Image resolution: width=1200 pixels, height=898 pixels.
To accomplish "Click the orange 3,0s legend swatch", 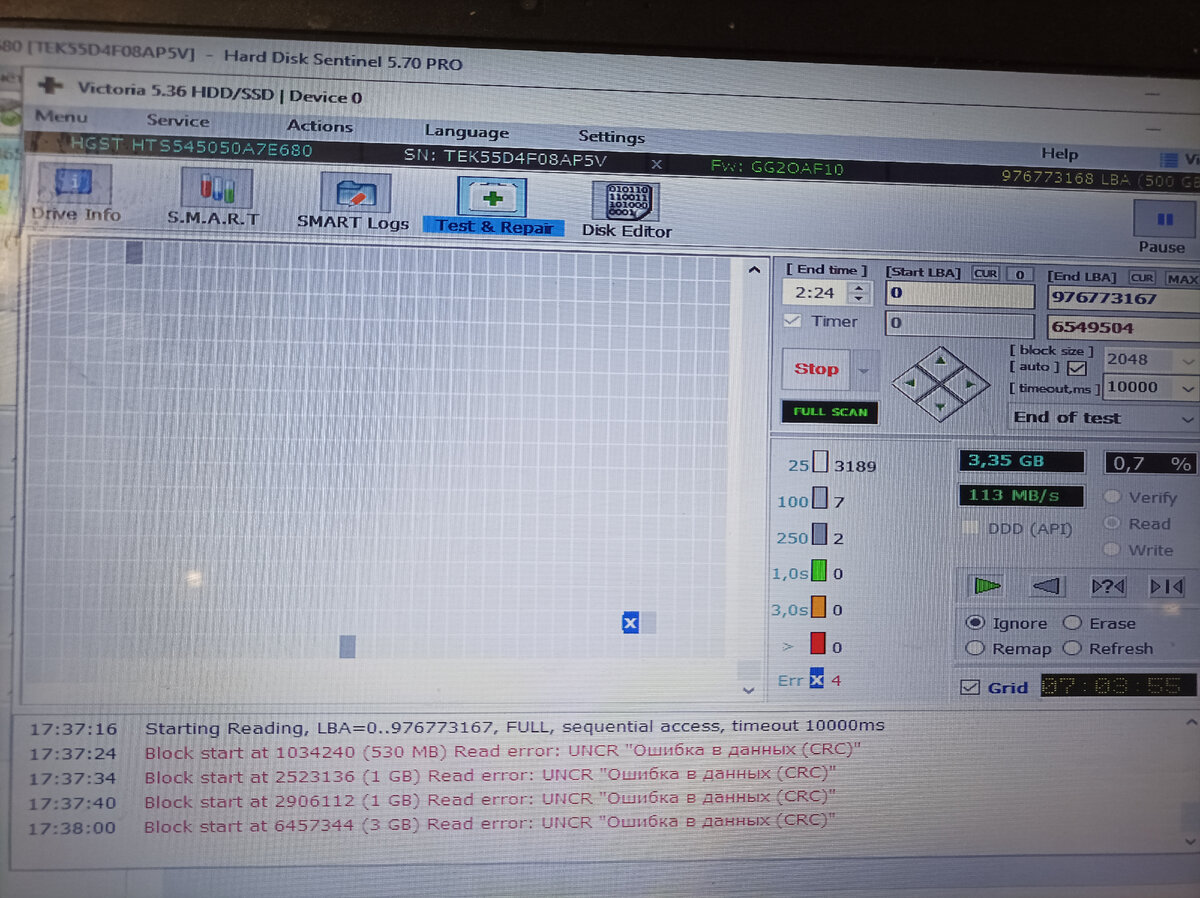I will click(818, 607).
